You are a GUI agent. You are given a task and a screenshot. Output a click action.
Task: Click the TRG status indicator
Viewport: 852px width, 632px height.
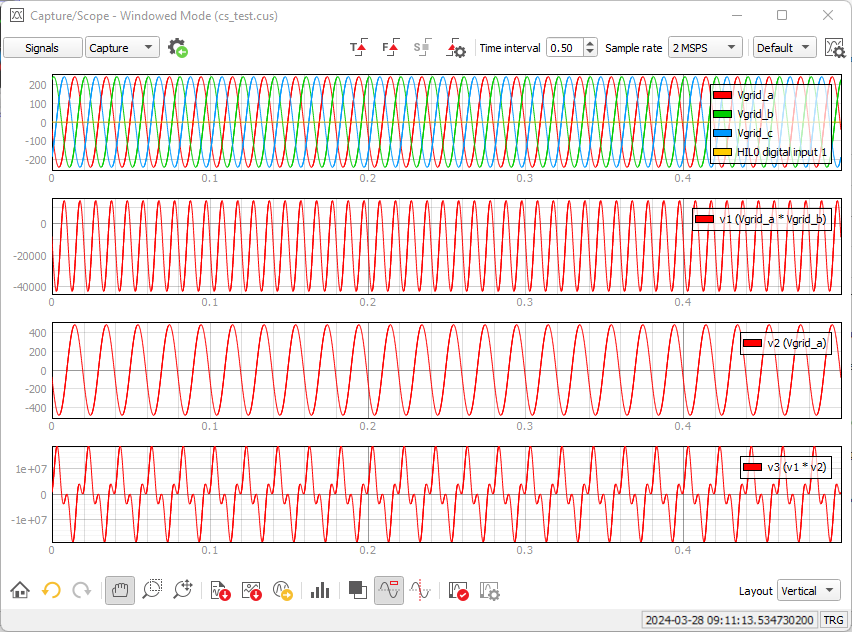tap(833, 620)
